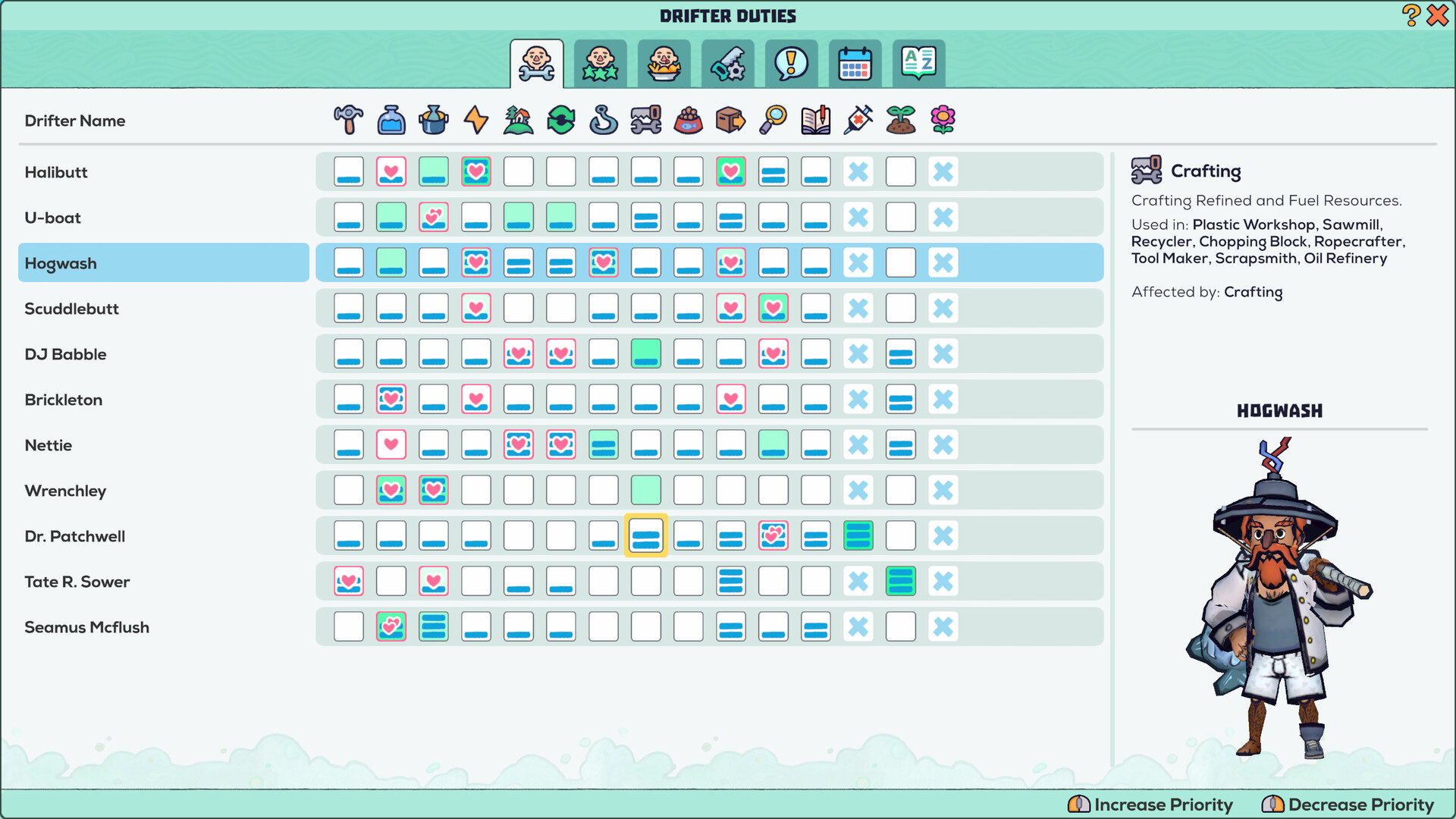This screenshot has width=1456, height=819.
Task: Open the A-Z sorting tab
Action: pyautogui.click(x=918, y=64)
